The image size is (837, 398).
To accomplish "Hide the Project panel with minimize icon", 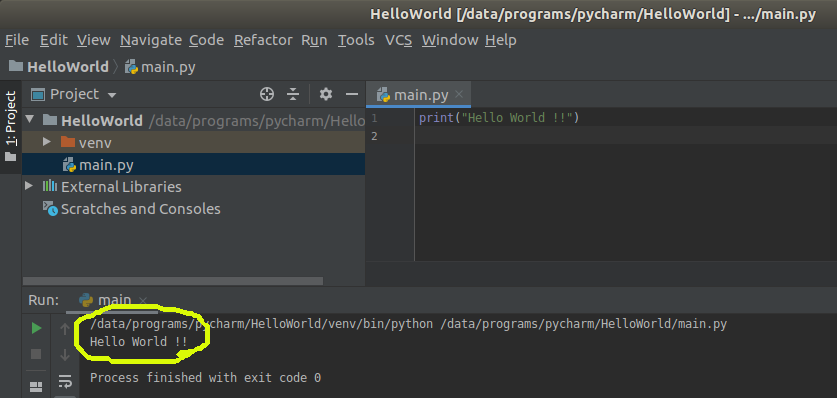I will tap(351, 94).
